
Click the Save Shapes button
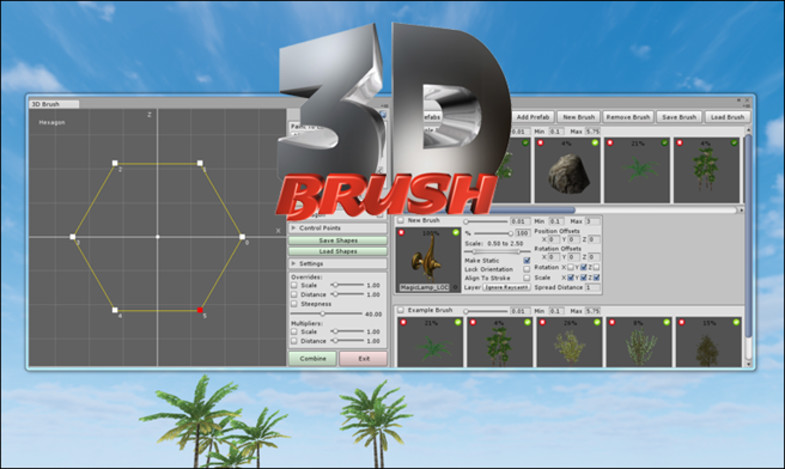[338, 241]
